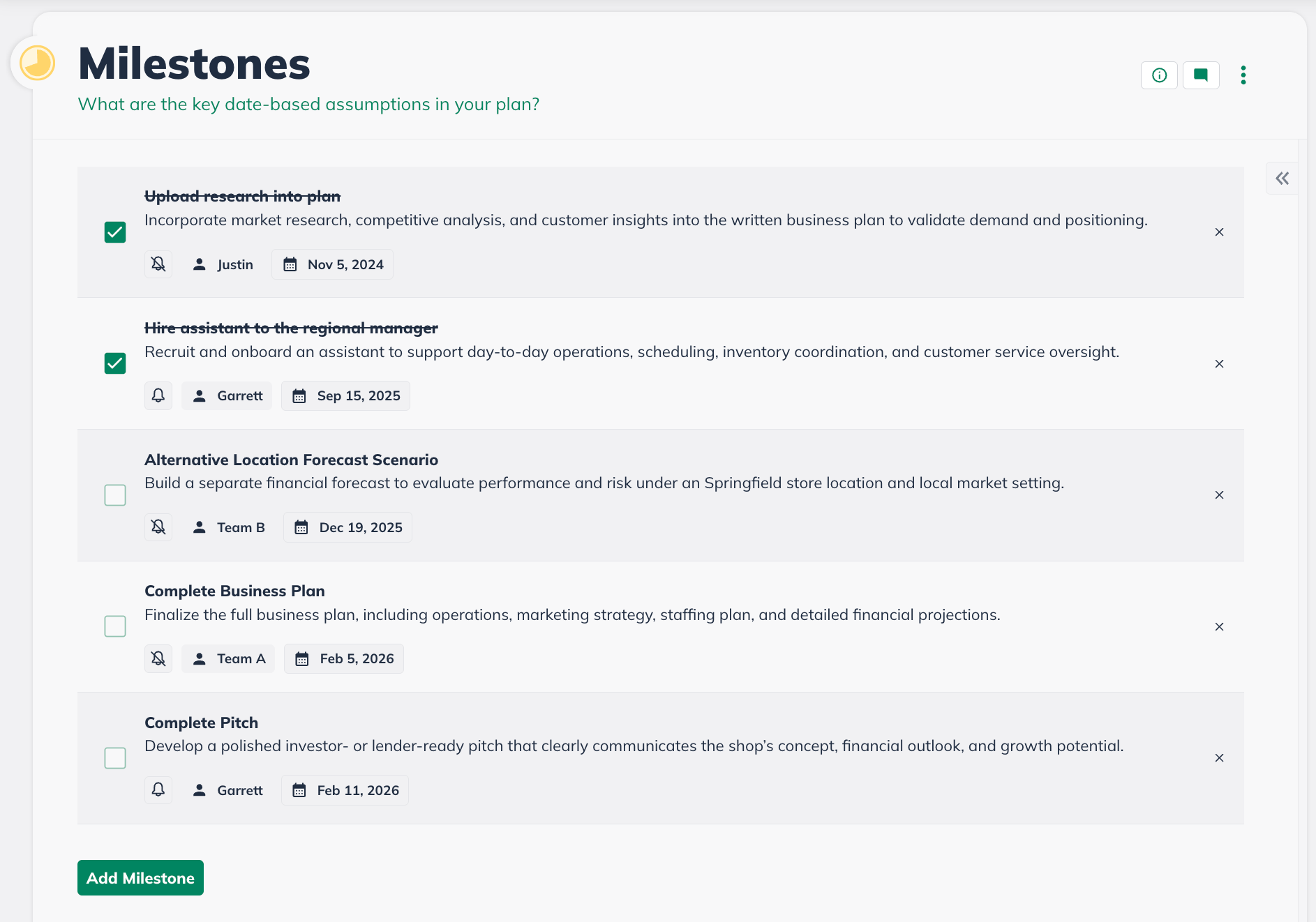The width and height of the screenshot is (1316, 922).
Task: Check off Alternative Location Forecast Scenario milestone
Action: pyautogui.click(x=115, y=495)
